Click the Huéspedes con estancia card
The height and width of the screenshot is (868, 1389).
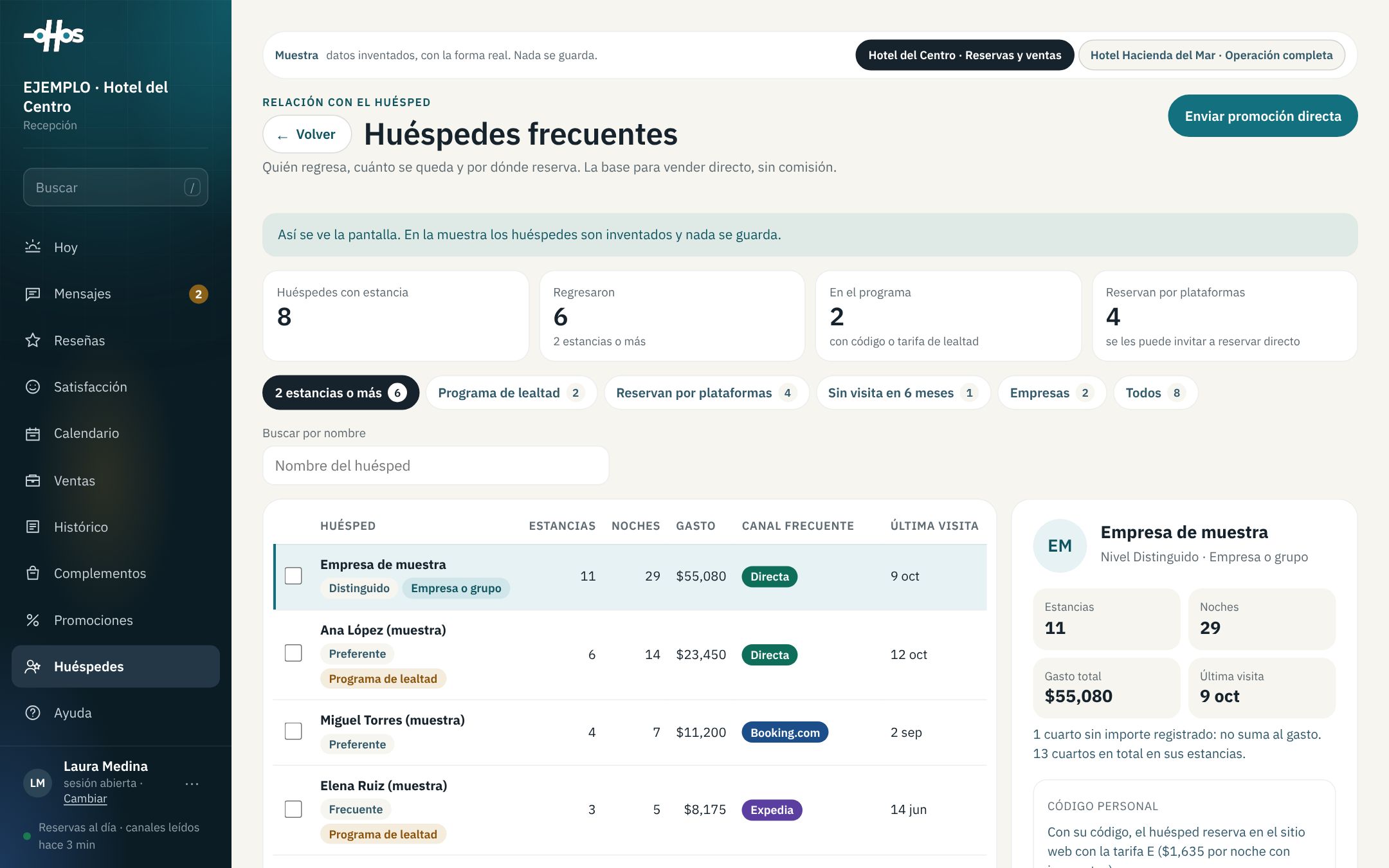395,316
